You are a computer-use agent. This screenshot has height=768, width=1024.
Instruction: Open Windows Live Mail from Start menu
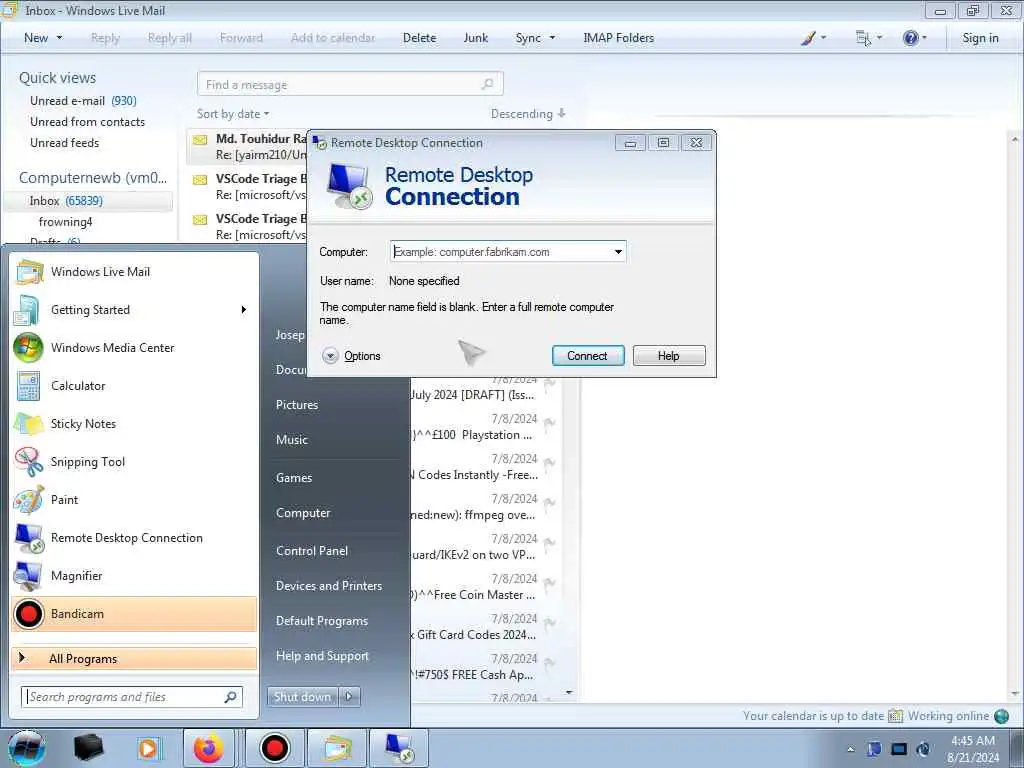tap(134, 272)
